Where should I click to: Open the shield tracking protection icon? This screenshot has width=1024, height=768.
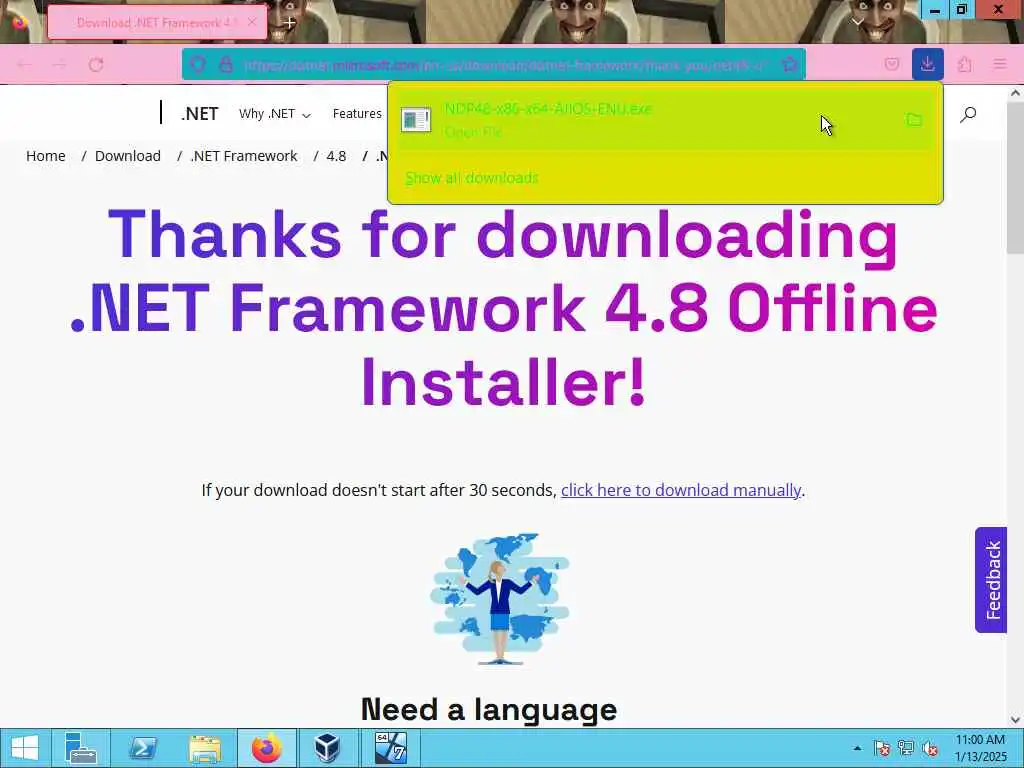pyautogui.click(x=198, y=64)
